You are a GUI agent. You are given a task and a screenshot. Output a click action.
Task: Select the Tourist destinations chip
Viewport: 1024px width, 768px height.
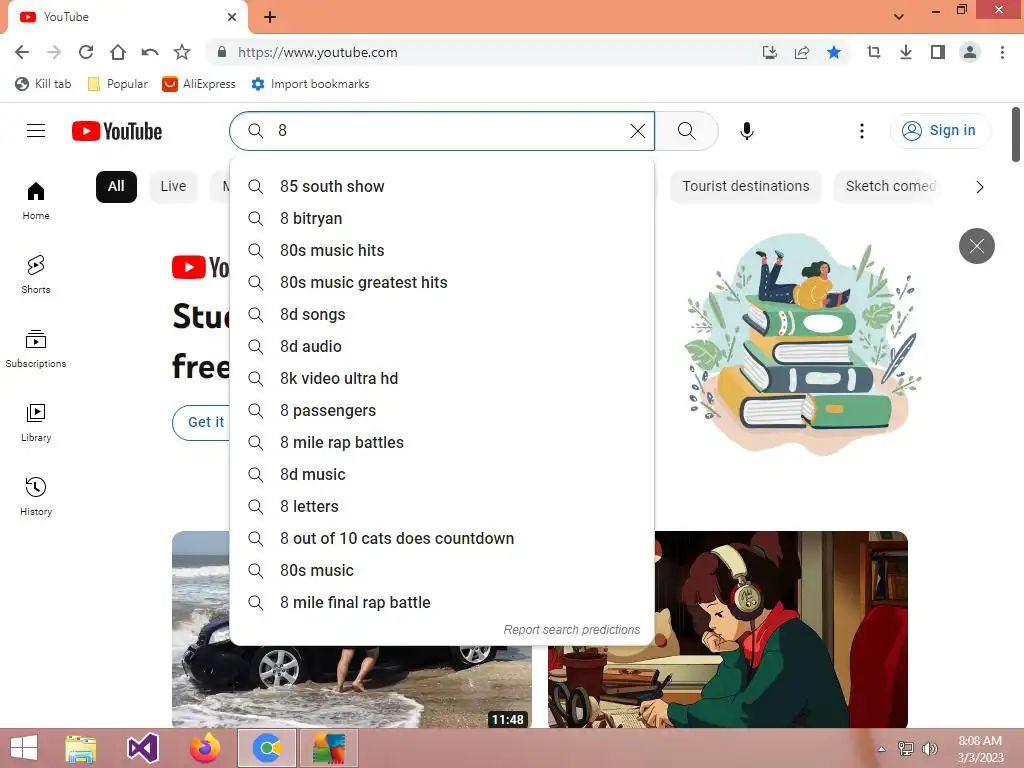point(746,187)
